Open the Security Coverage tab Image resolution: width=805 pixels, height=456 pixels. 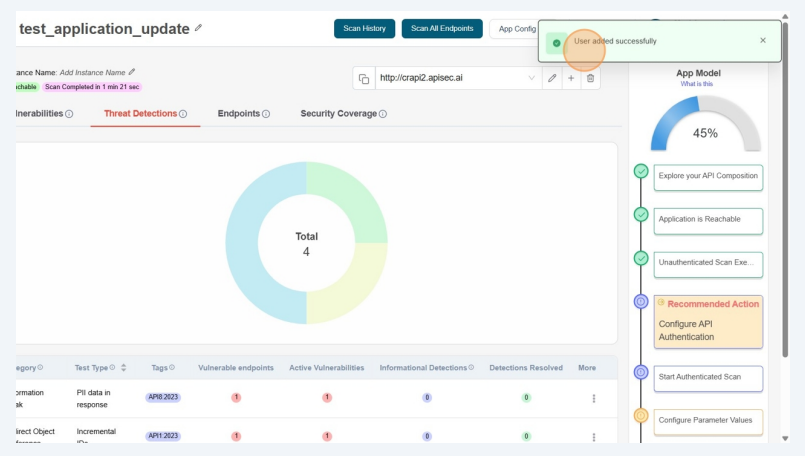tap(338, 114)
